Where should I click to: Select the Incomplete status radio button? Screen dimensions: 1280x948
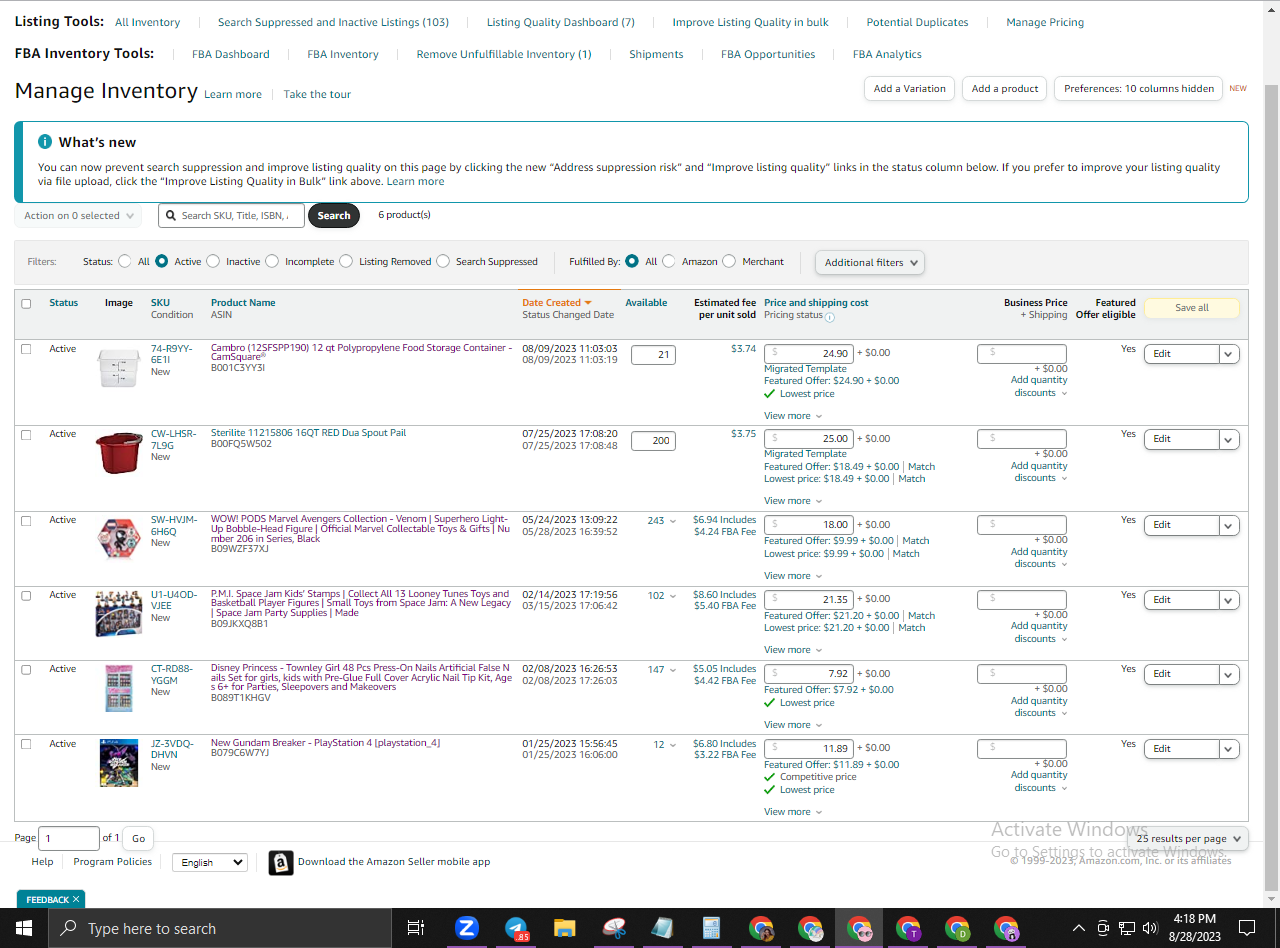pyautogui.click(x=271, y=262)
